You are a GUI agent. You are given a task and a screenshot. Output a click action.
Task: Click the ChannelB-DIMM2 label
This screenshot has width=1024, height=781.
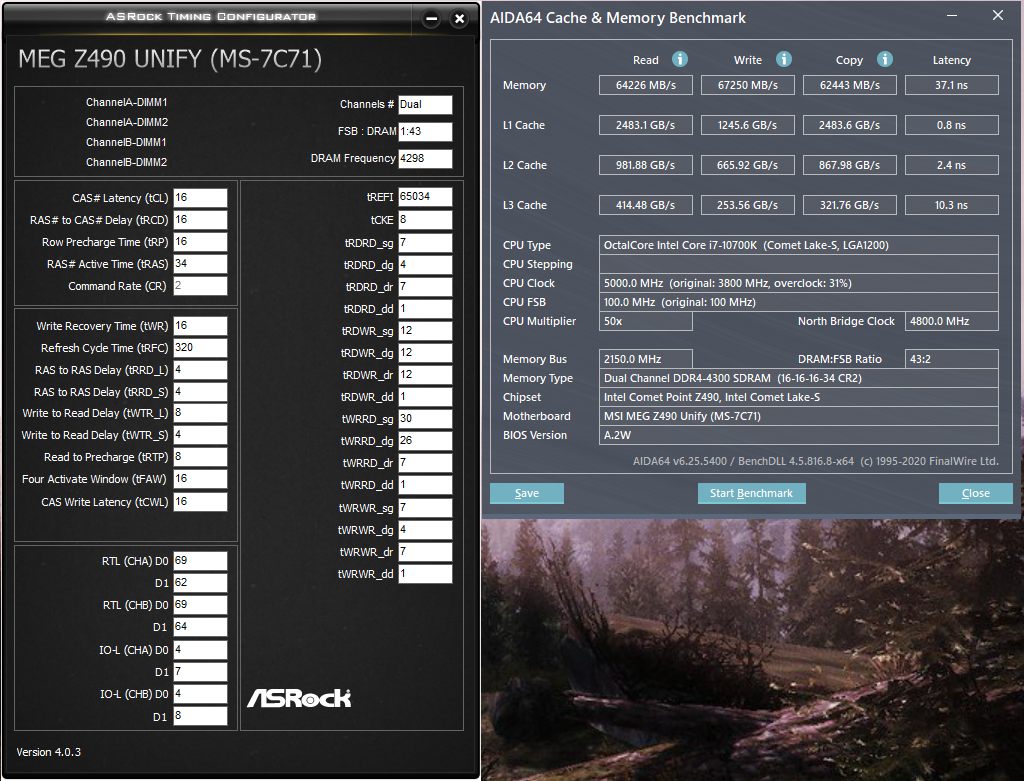click(127, 162)
